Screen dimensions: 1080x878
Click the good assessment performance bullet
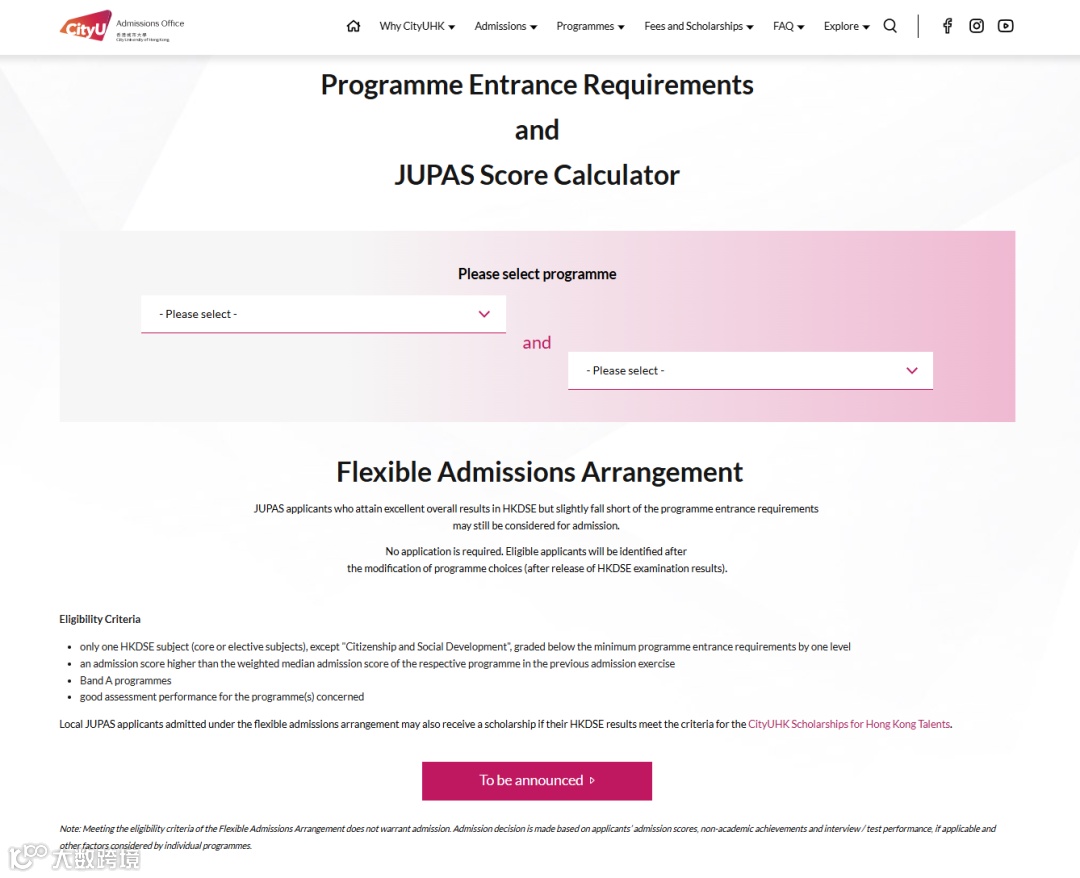[222, 697]
